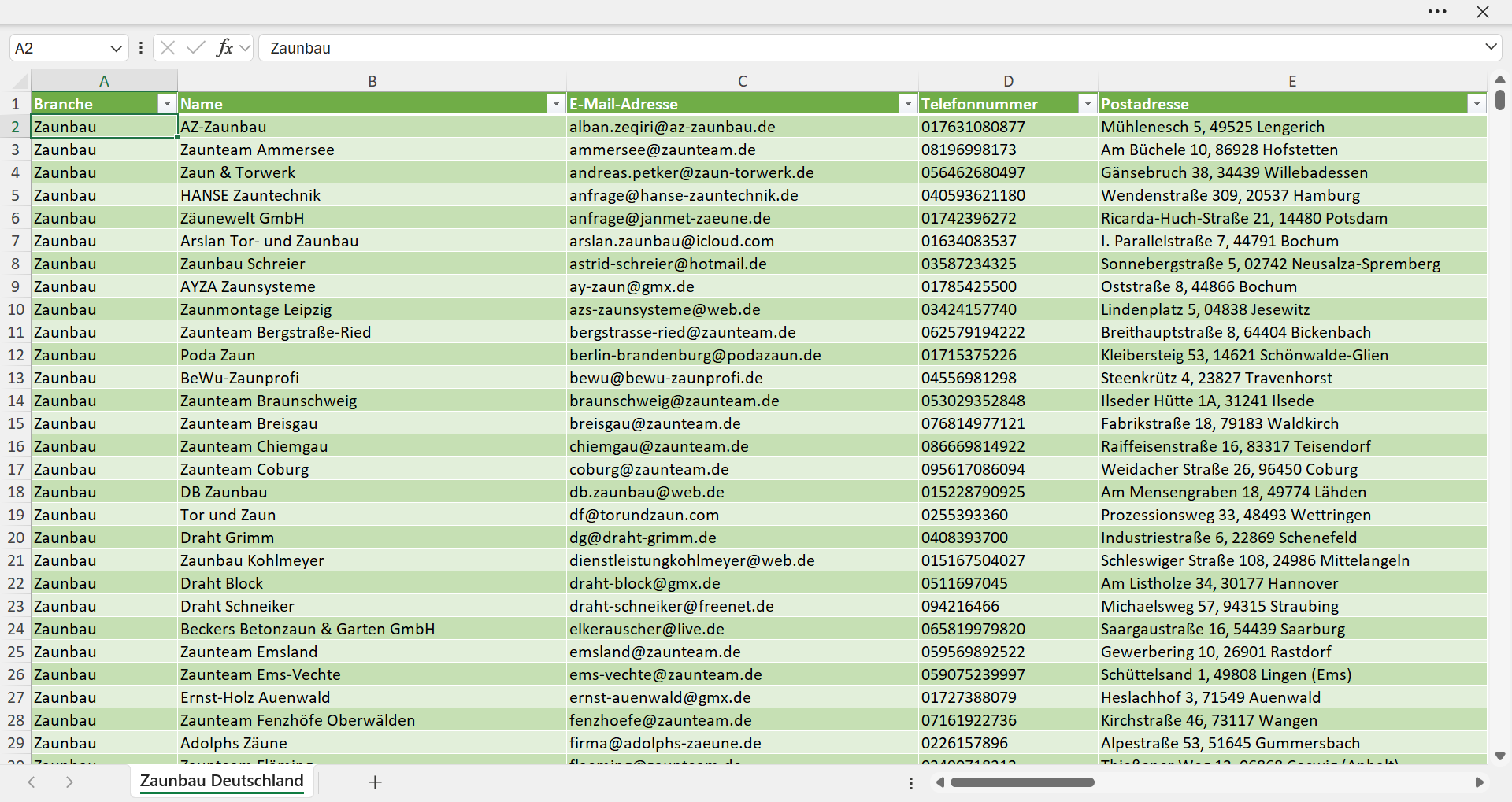
Task: Select the Zaunteam Braunschweig cell
Action: [372, 401]
